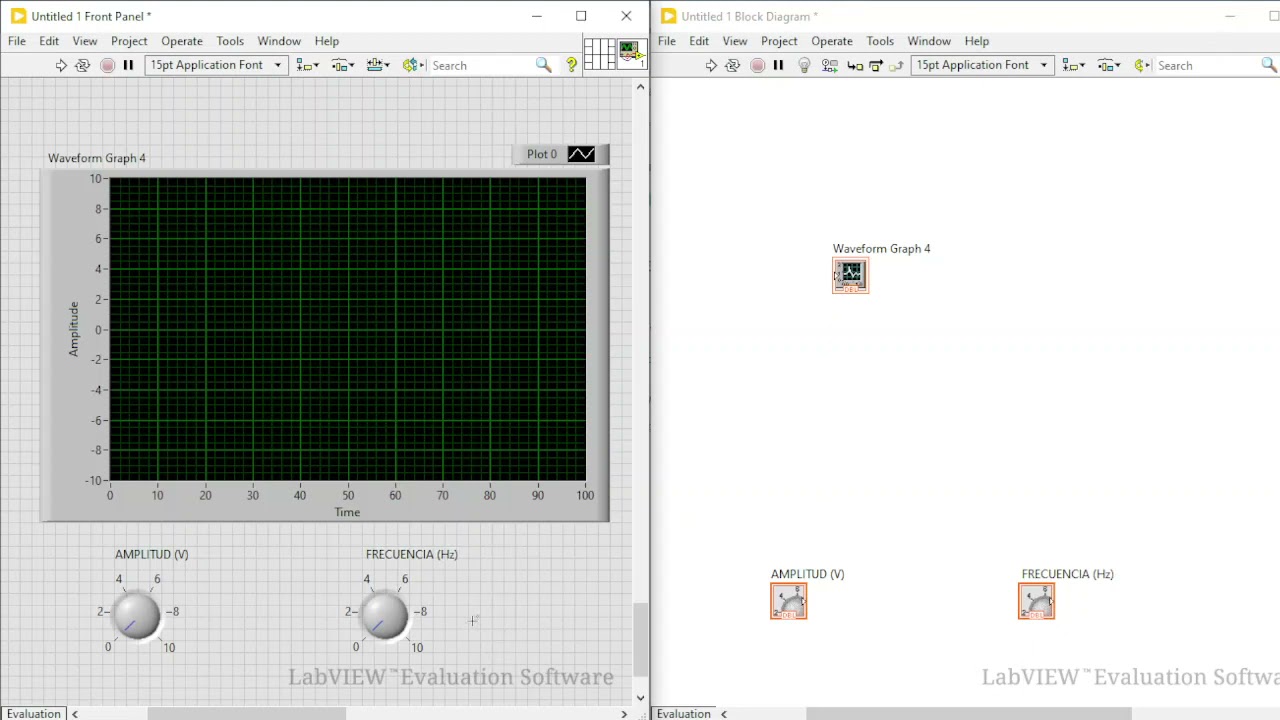Click Block Diagram Search field
Viewport: 1280px width, 720px height.
pyautogui.click(x=1207, y=65)
